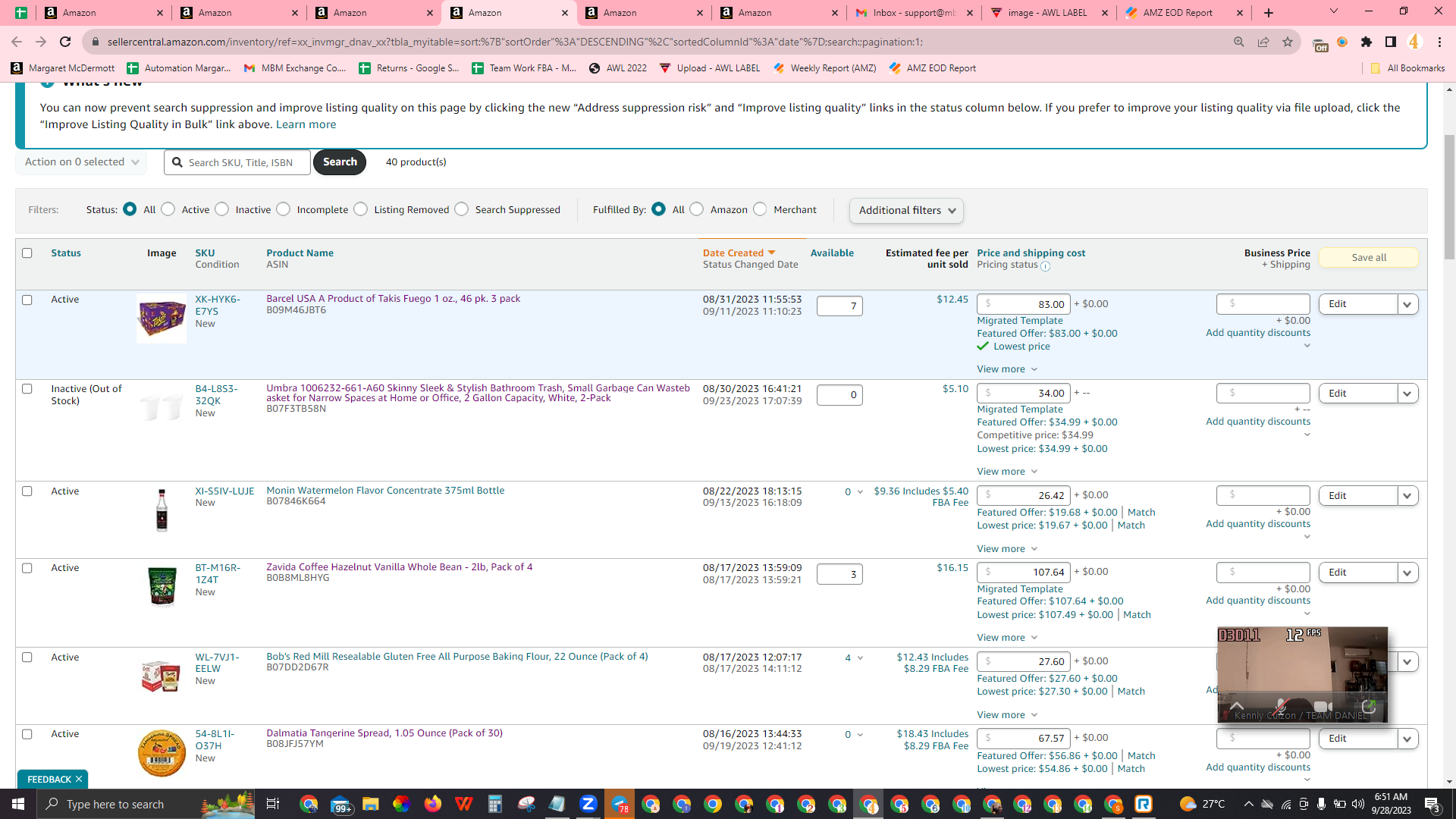
Task: Select the checkbox for the Takis Fuego row
Action: (27, 300)
